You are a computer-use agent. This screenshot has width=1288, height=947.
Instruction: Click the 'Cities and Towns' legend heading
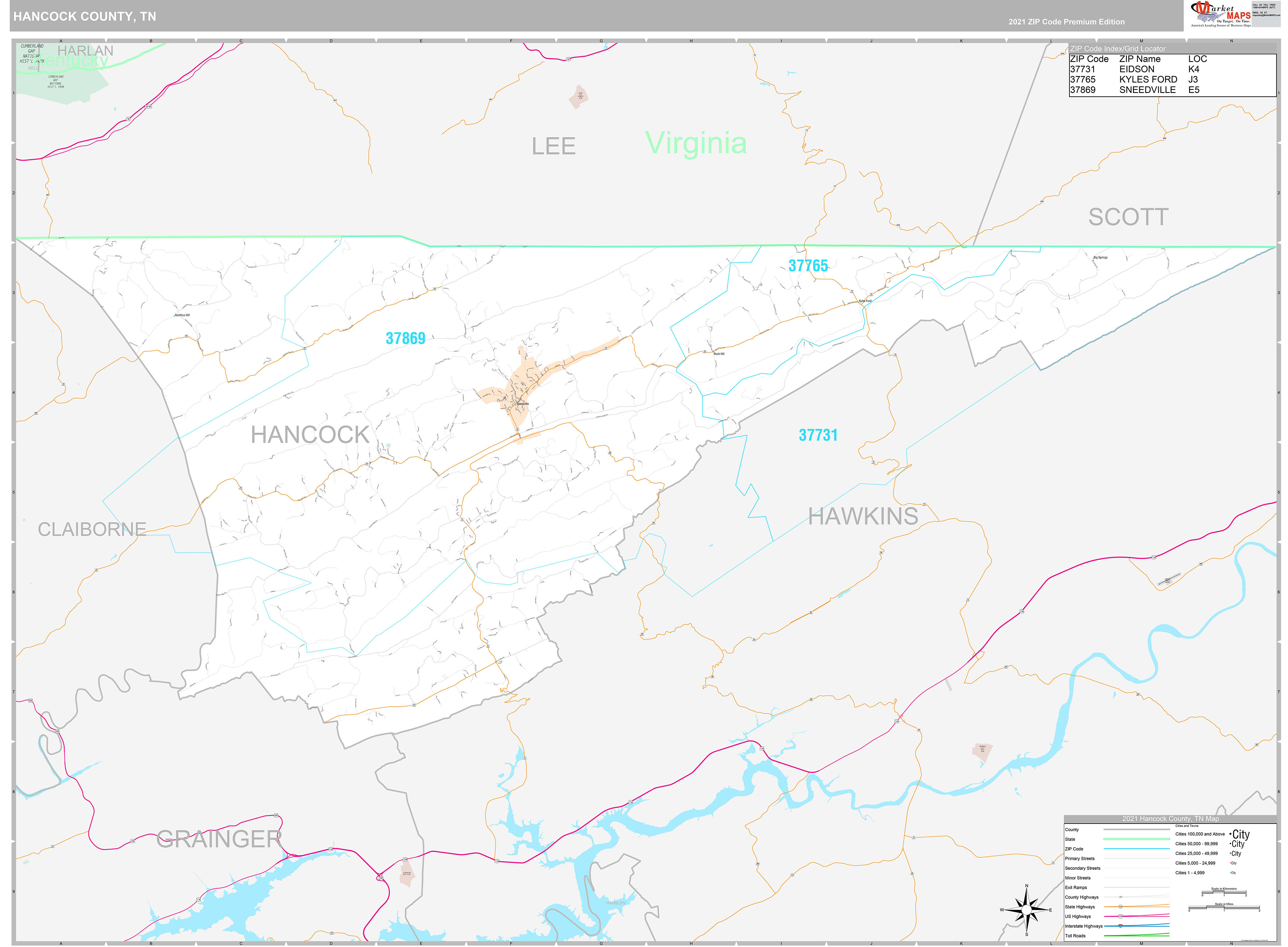pyautogui.click(x=1186, y=826)
